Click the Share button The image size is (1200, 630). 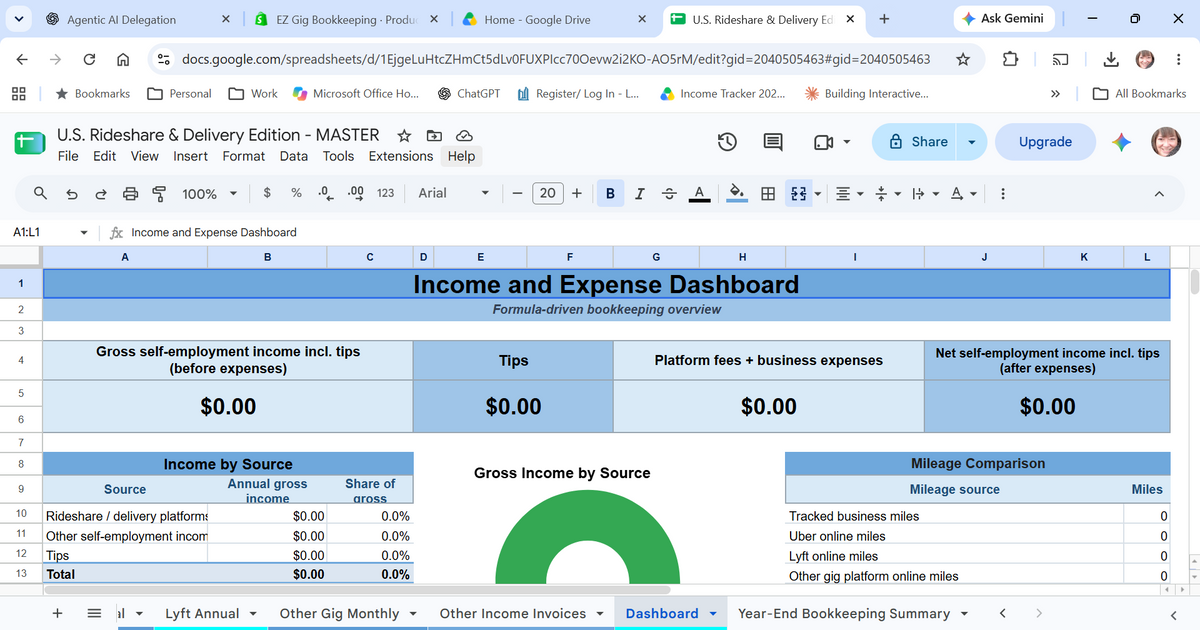pos(916,142)
